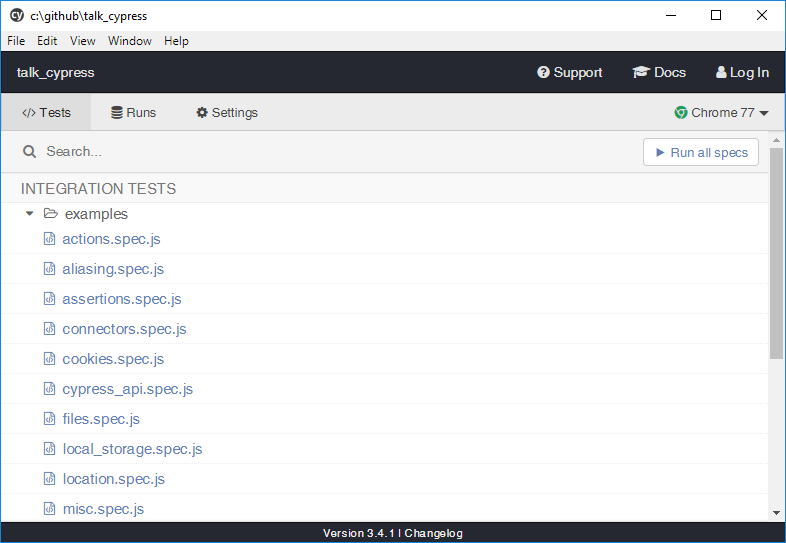Click the gear icon of Settings tab
Screen dimensions: 786x543
tap(202, 112)
